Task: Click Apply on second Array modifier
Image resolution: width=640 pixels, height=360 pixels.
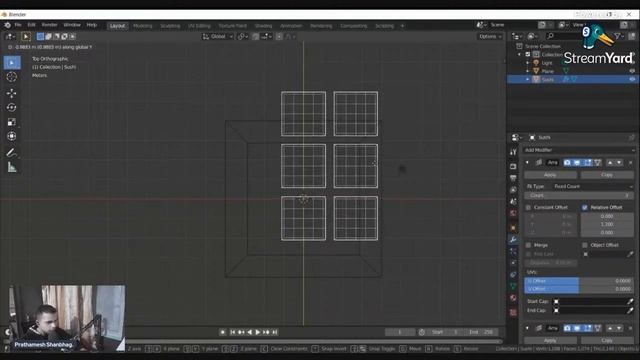Action: coord(550,340)
